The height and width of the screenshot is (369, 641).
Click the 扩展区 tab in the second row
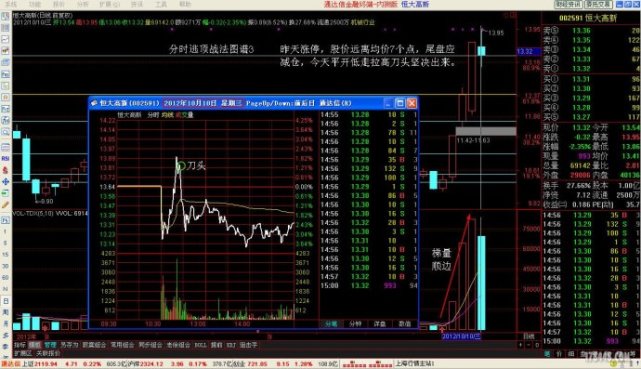(23, 353)
